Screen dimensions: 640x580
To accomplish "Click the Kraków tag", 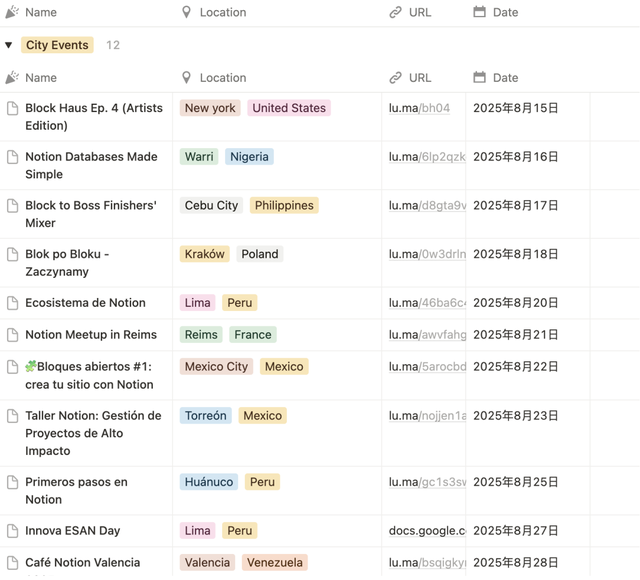I will [x=204, y=254].
